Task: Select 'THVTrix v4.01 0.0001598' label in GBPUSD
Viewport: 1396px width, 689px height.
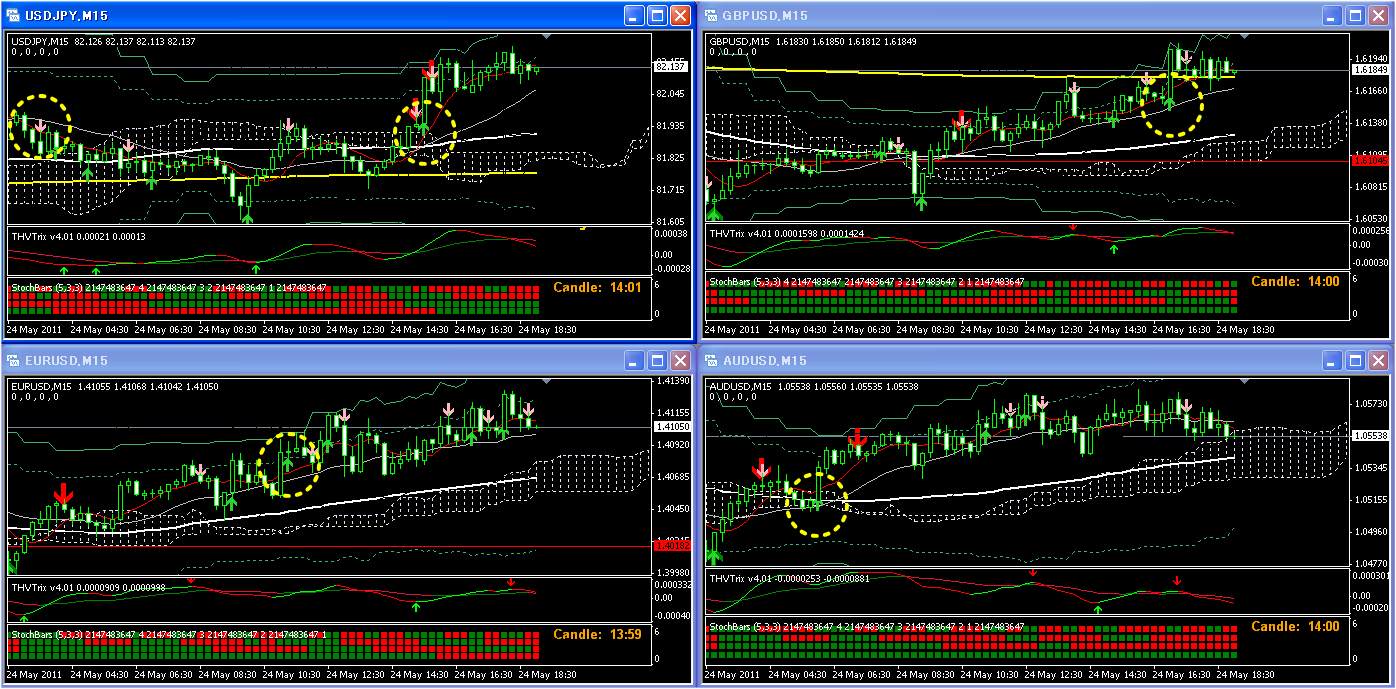Action: coord(787,234)
